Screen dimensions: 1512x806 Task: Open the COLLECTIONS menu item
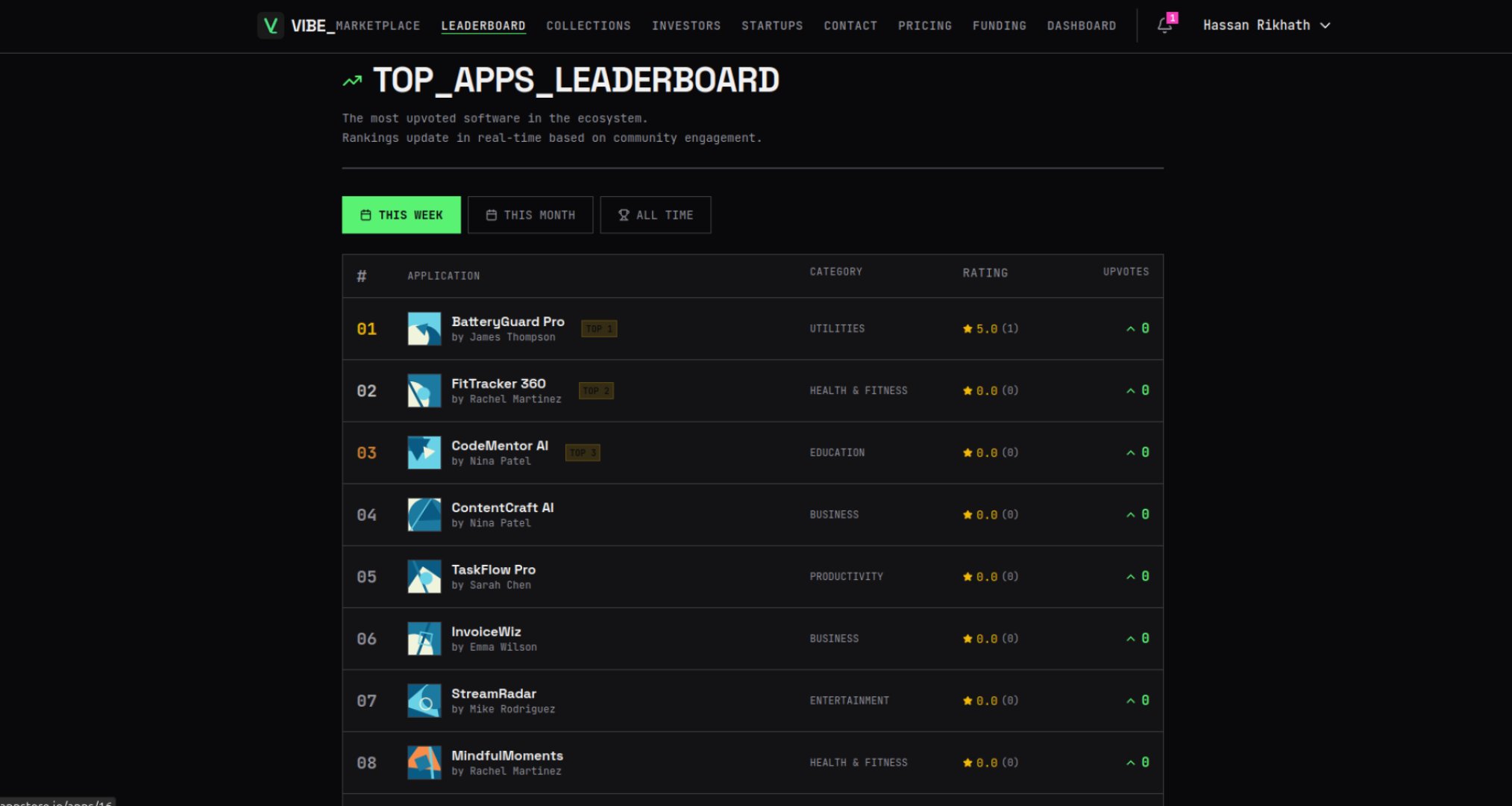[x=588, y=25]
